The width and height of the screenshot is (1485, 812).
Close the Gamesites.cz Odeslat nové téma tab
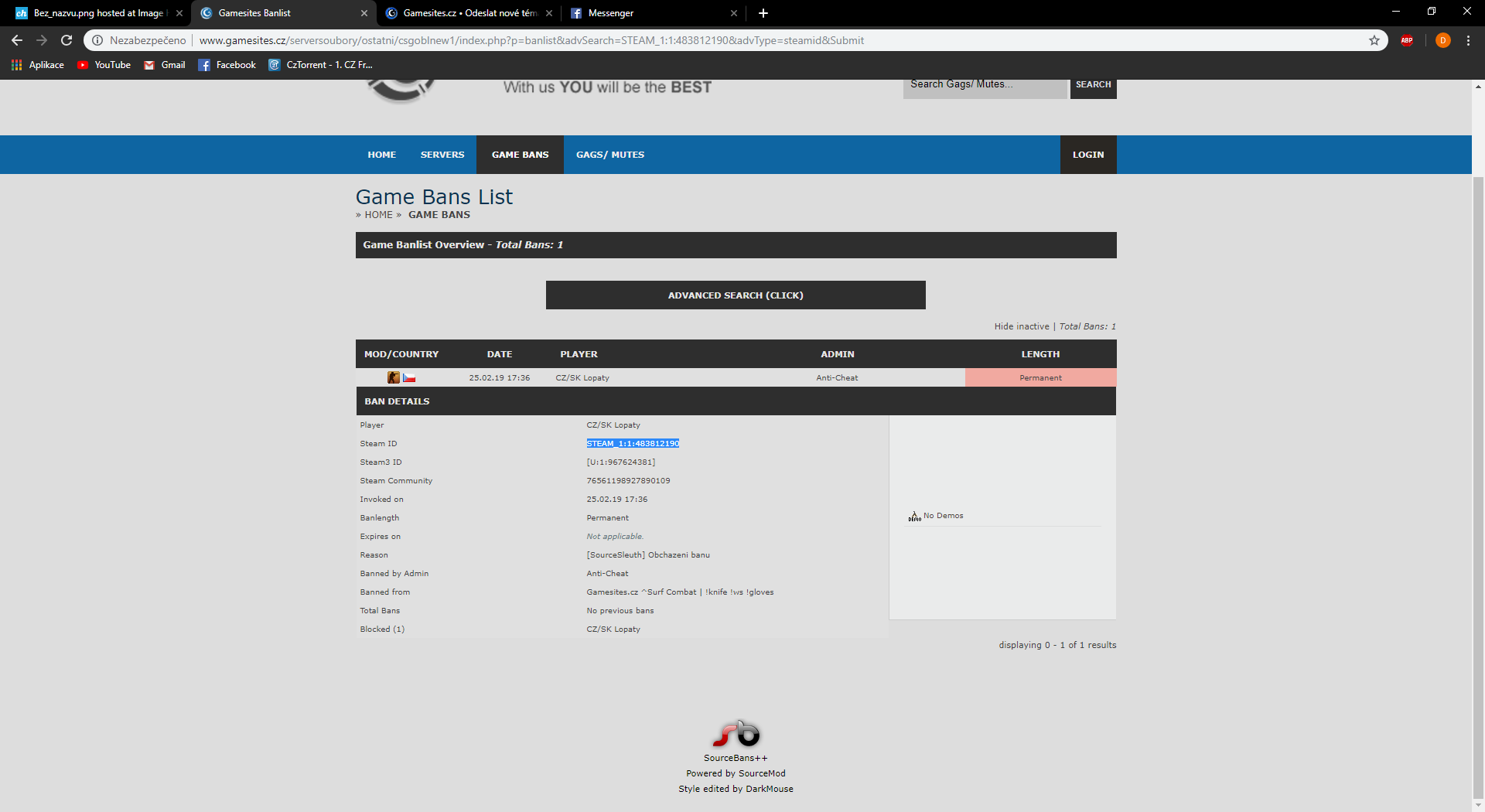click(549, 13)
